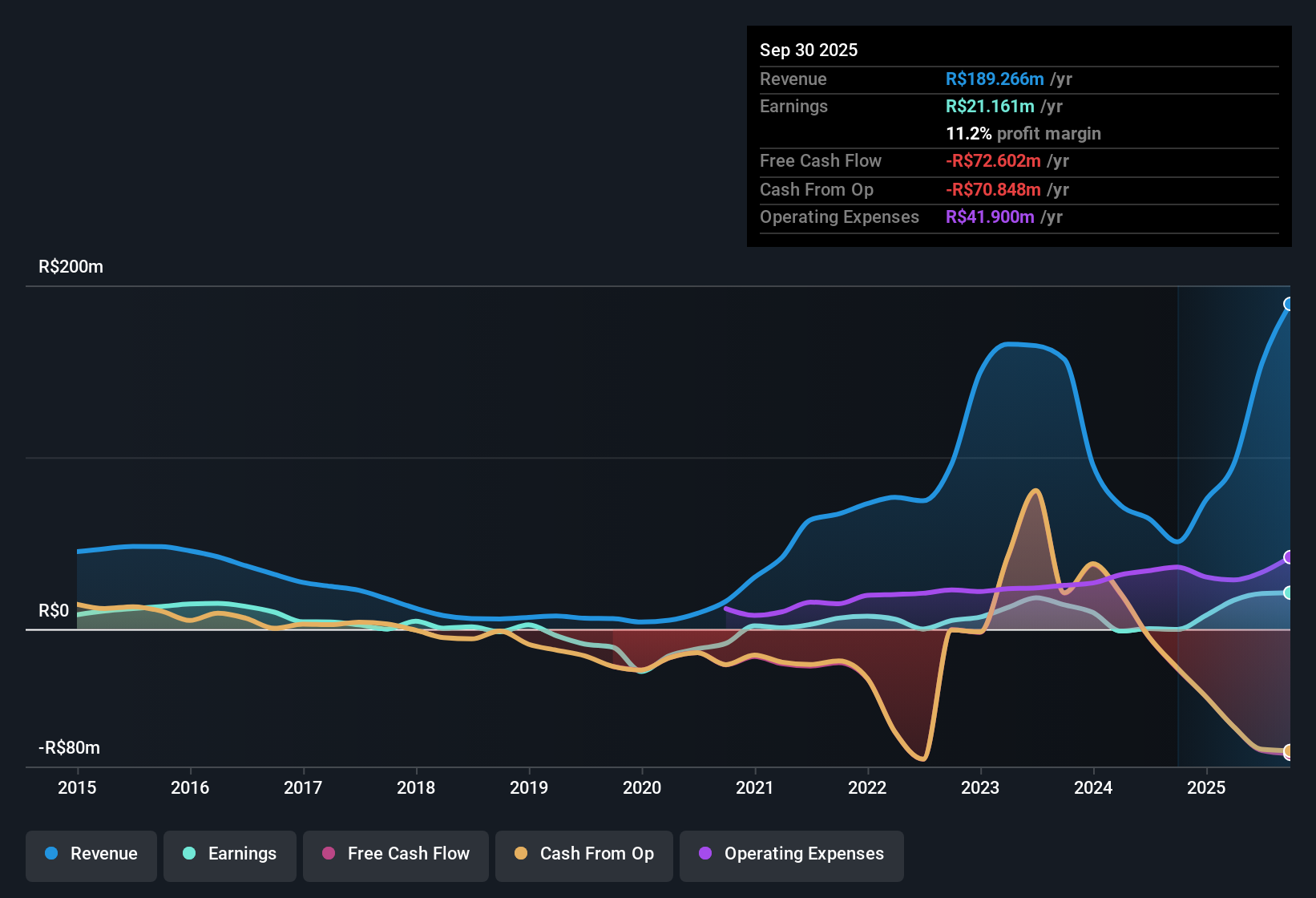Image resolution: width=1316 pixels, height=898 pixels.
Task: Open the Sep 30 2025 tooltip header
Action: (809, 50)
